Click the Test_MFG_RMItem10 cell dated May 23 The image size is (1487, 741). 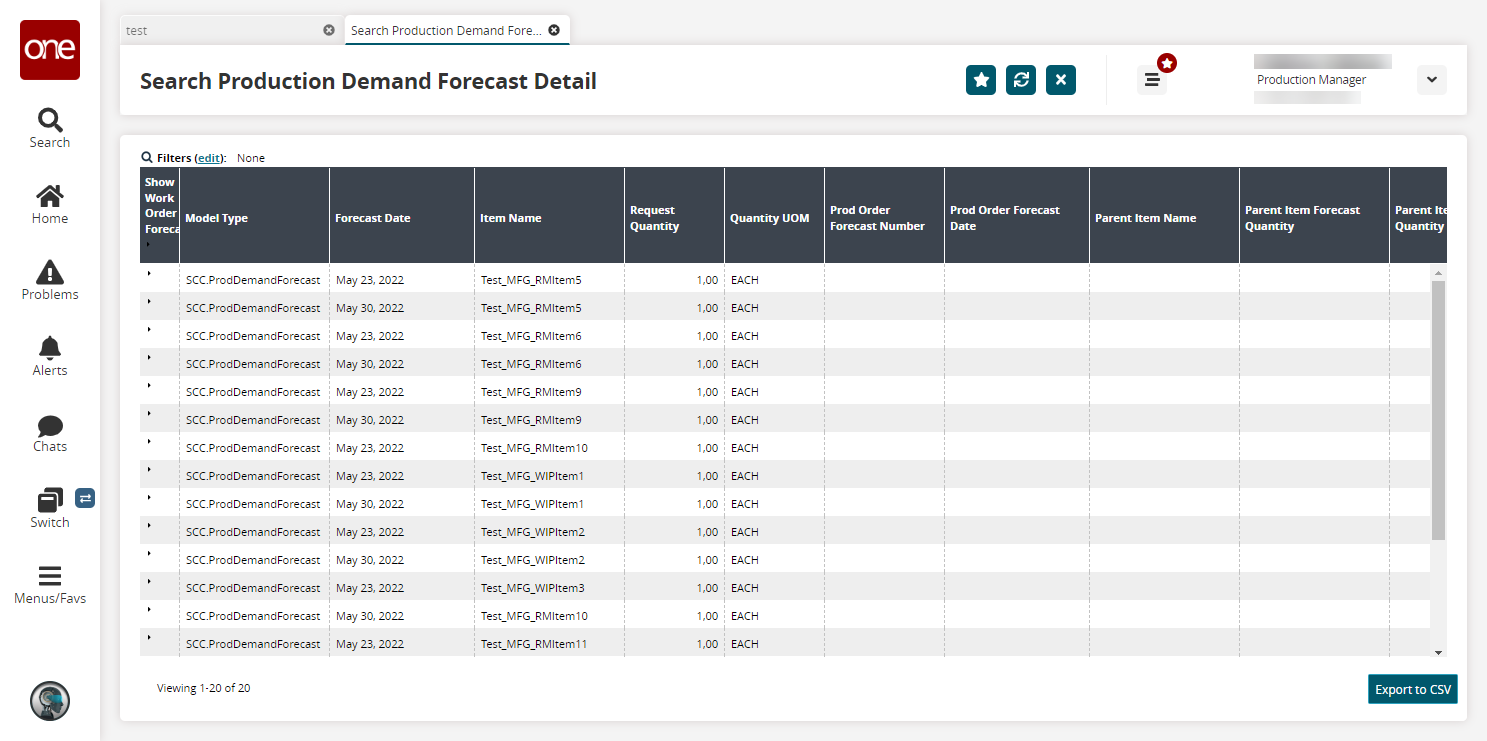(x=550, y=448)
